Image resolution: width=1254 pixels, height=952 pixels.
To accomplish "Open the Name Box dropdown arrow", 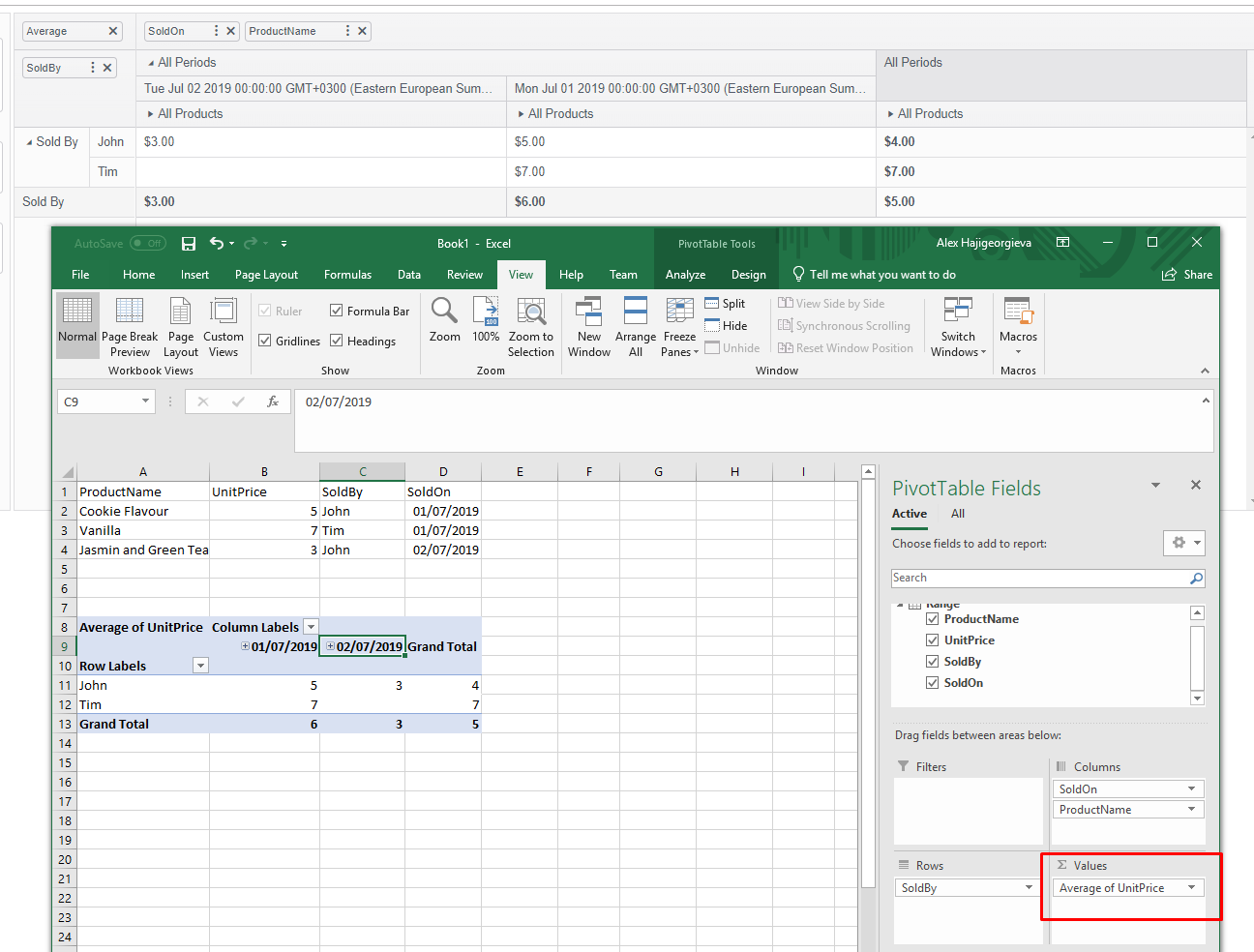I will point(145,402).
